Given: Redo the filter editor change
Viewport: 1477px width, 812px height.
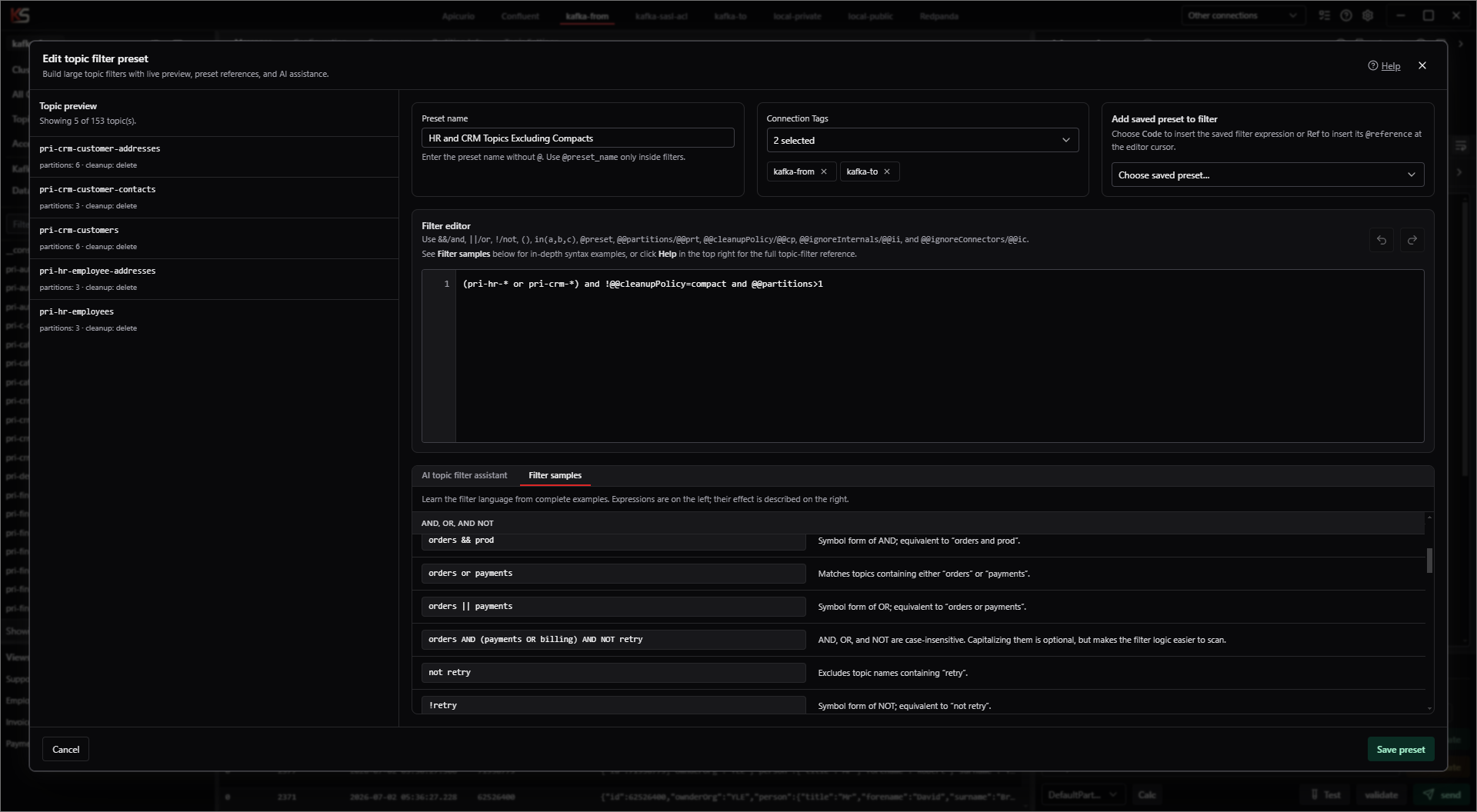Looking at the screenshot, I should tap(1412, 240).
